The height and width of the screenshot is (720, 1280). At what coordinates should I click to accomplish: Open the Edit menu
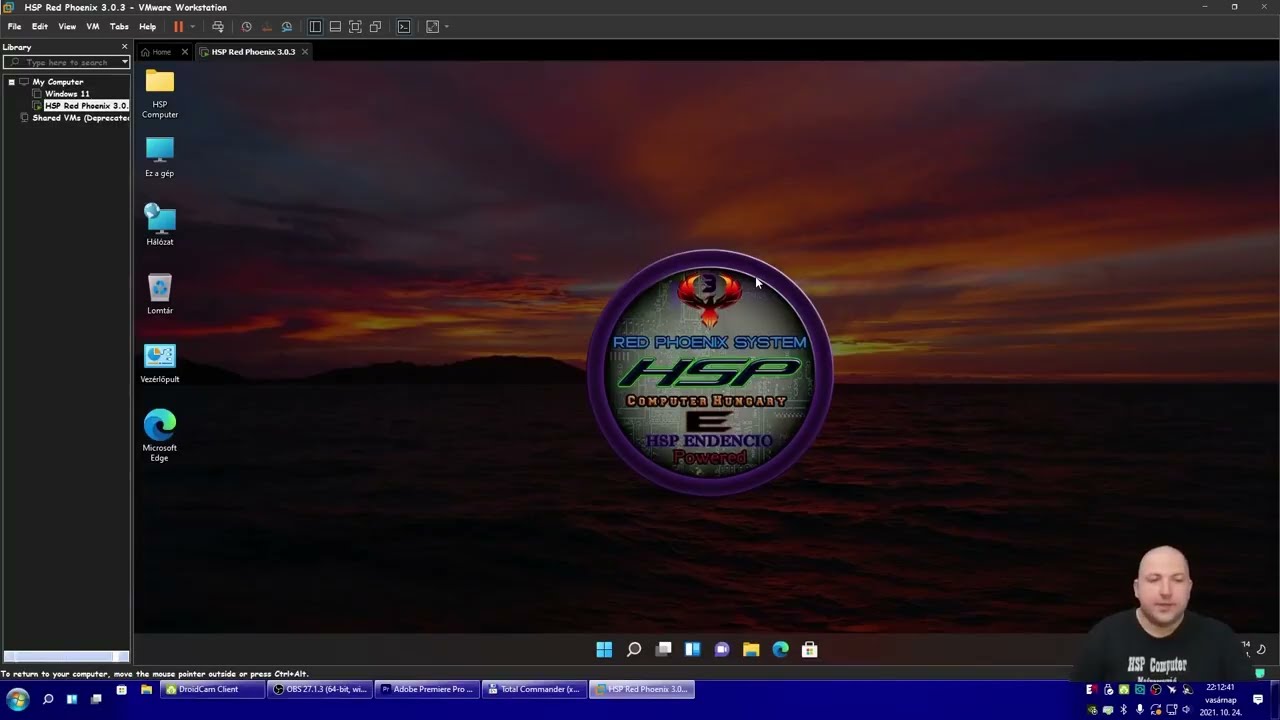click(x=40, y=27)
